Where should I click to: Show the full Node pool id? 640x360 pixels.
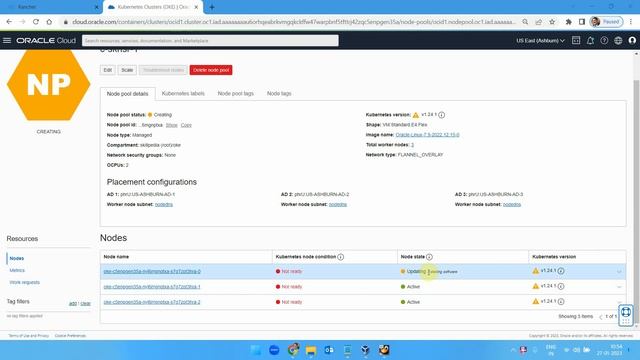(x=171, y=125)
